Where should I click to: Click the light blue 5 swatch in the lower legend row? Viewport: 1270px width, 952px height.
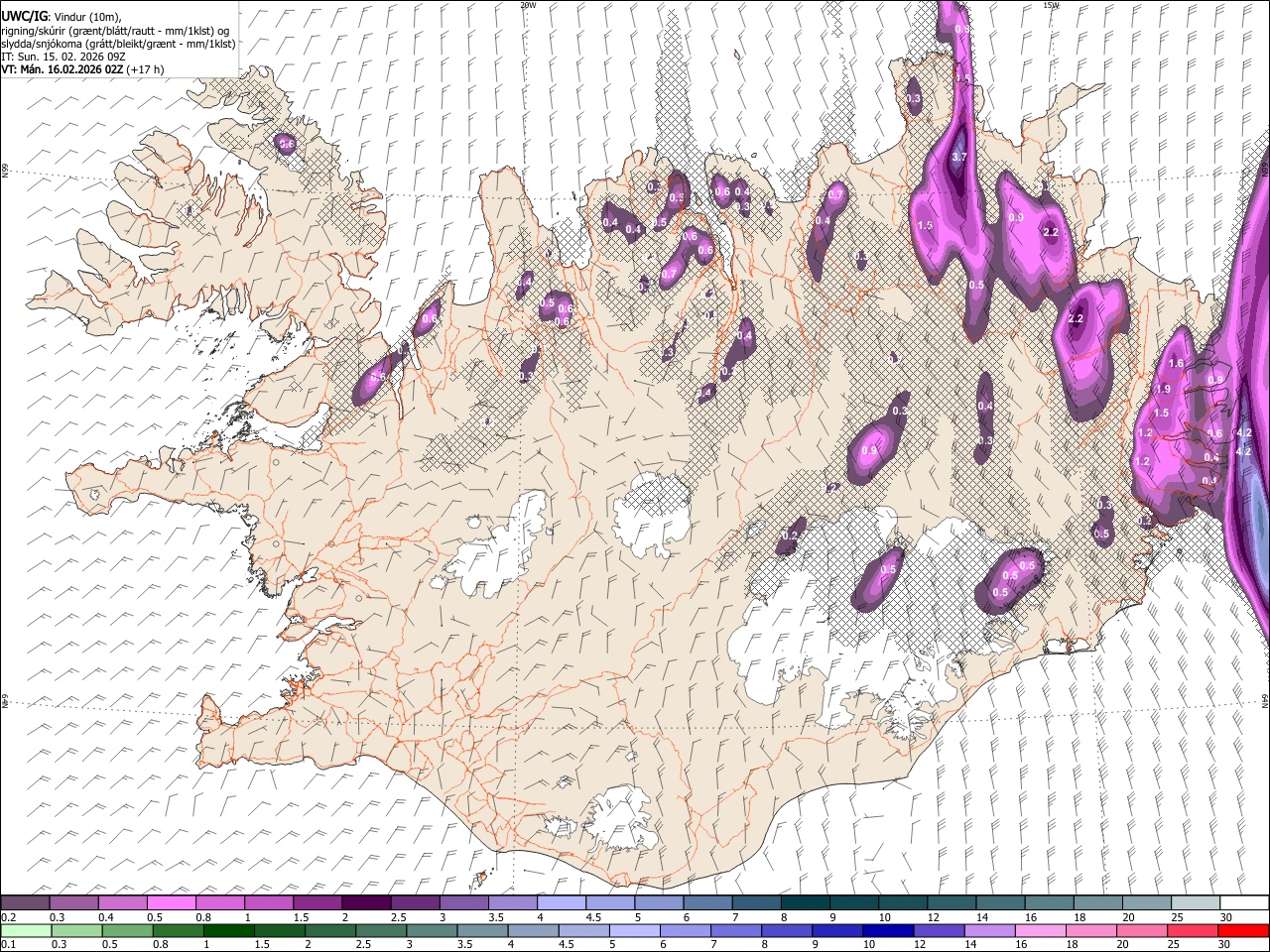(635, 931)
